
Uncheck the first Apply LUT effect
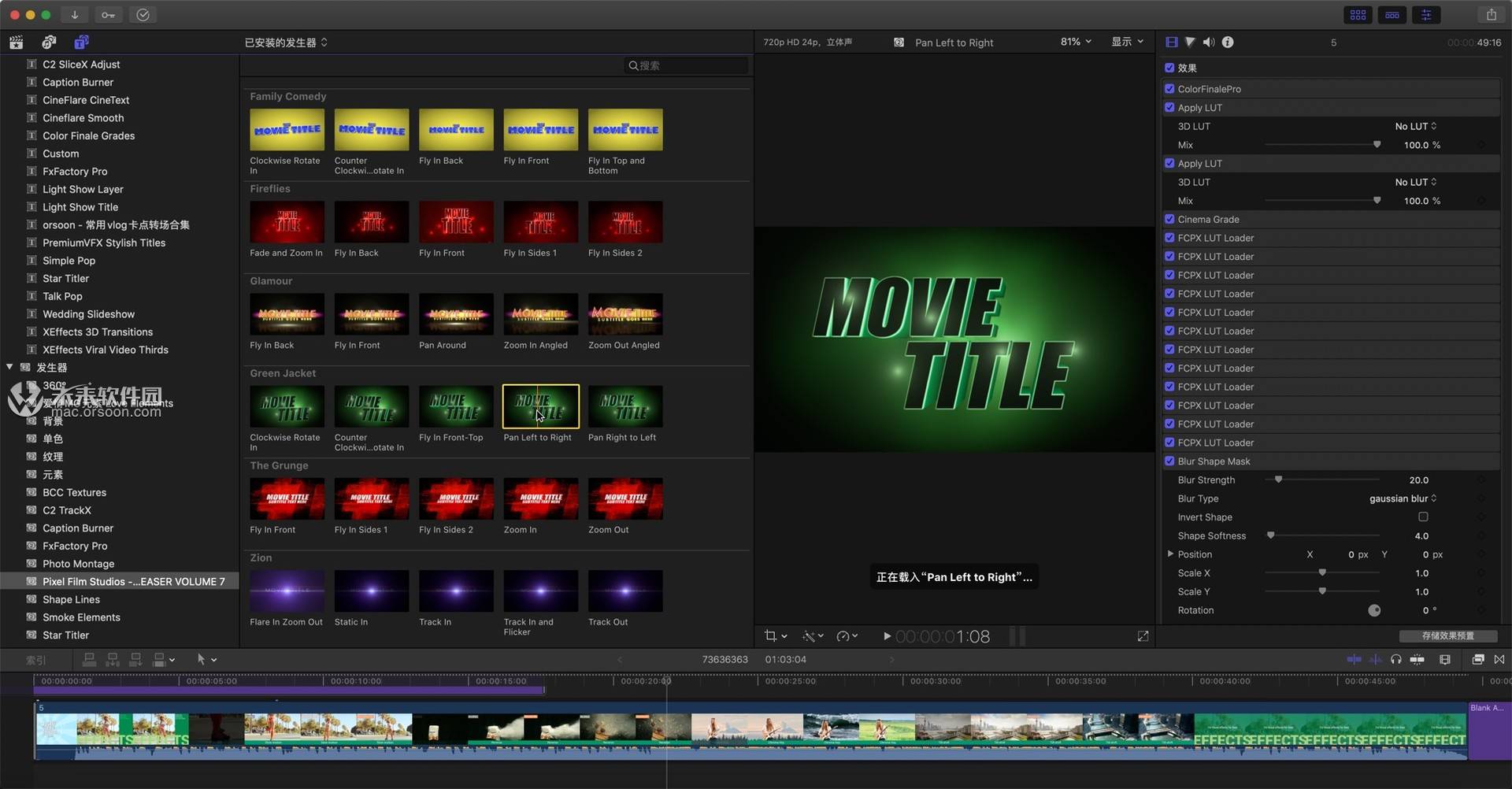pos(1169,107)
